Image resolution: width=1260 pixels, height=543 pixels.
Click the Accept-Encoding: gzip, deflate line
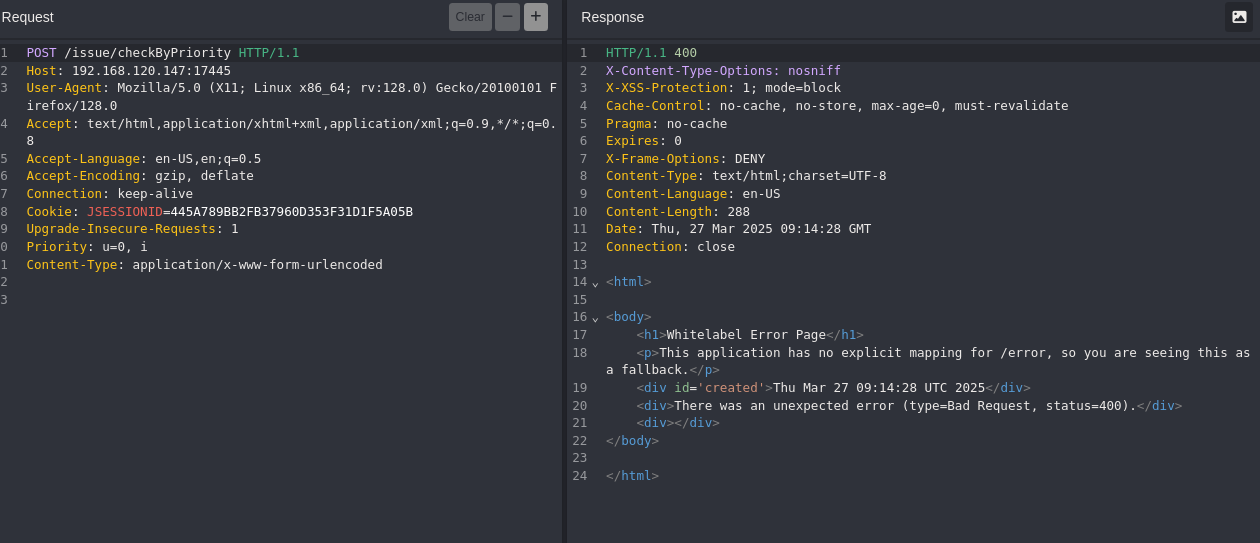click(140, 176)
